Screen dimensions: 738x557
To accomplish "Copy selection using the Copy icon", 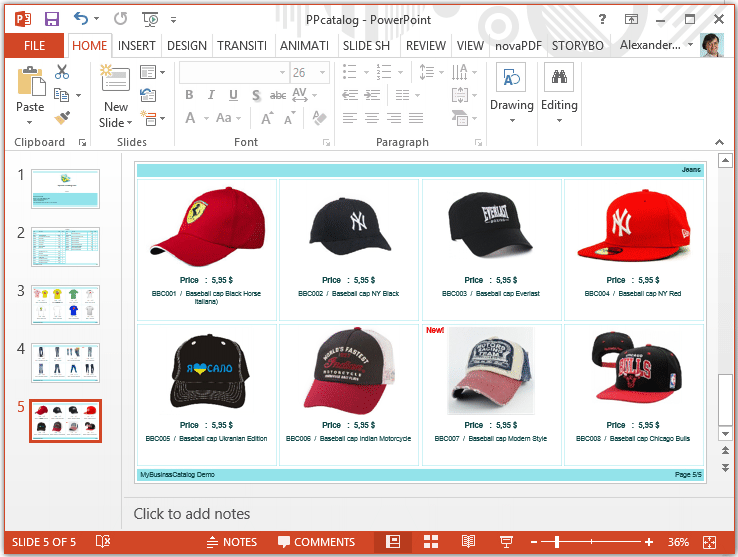I will (x=61, y=95).
